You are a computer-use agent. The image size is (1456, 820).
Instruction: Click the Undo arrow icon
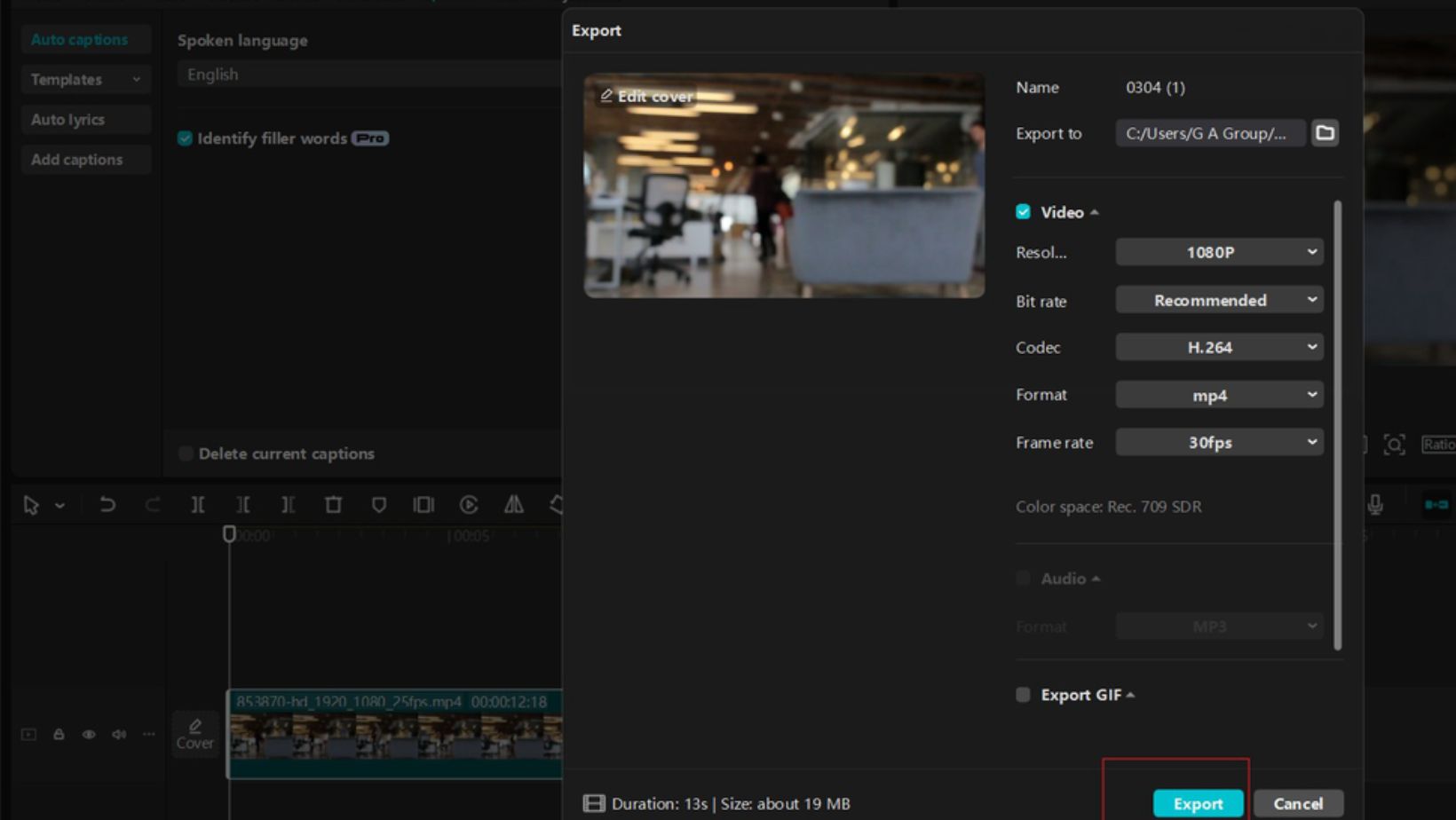107,505
